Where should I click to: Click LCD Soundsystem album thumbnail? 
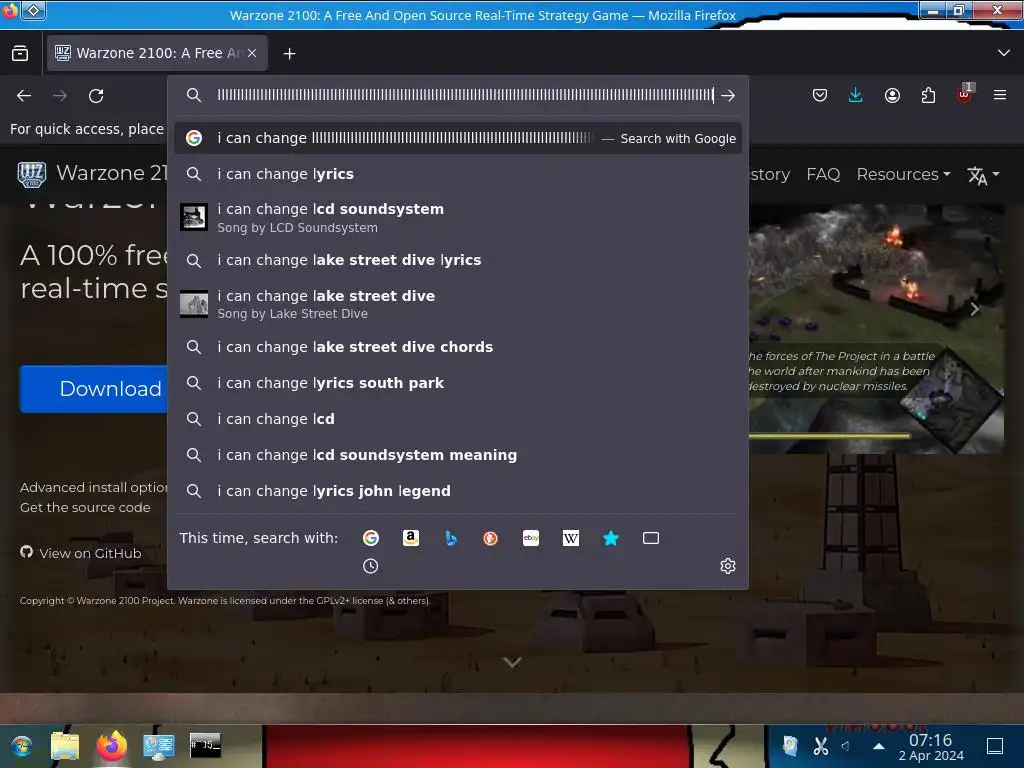point(194,217)
